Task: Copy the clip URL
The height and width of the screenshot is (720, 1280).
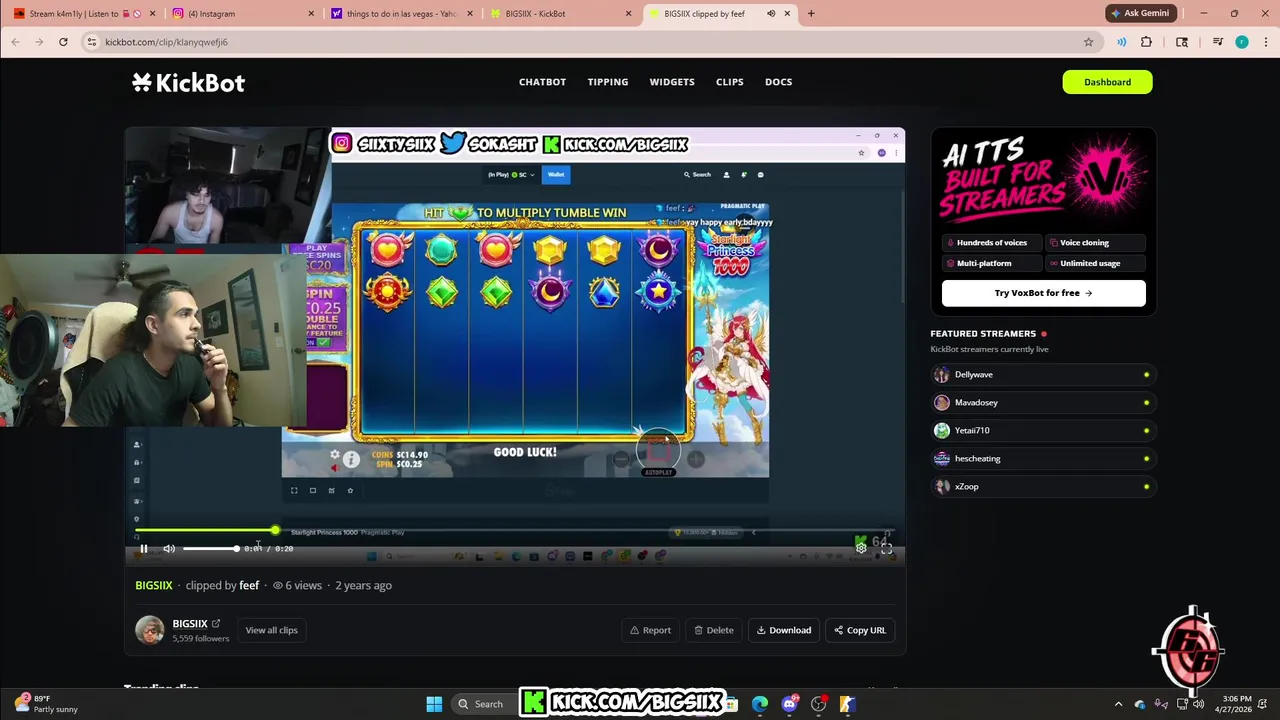Action: click(860, 630)
